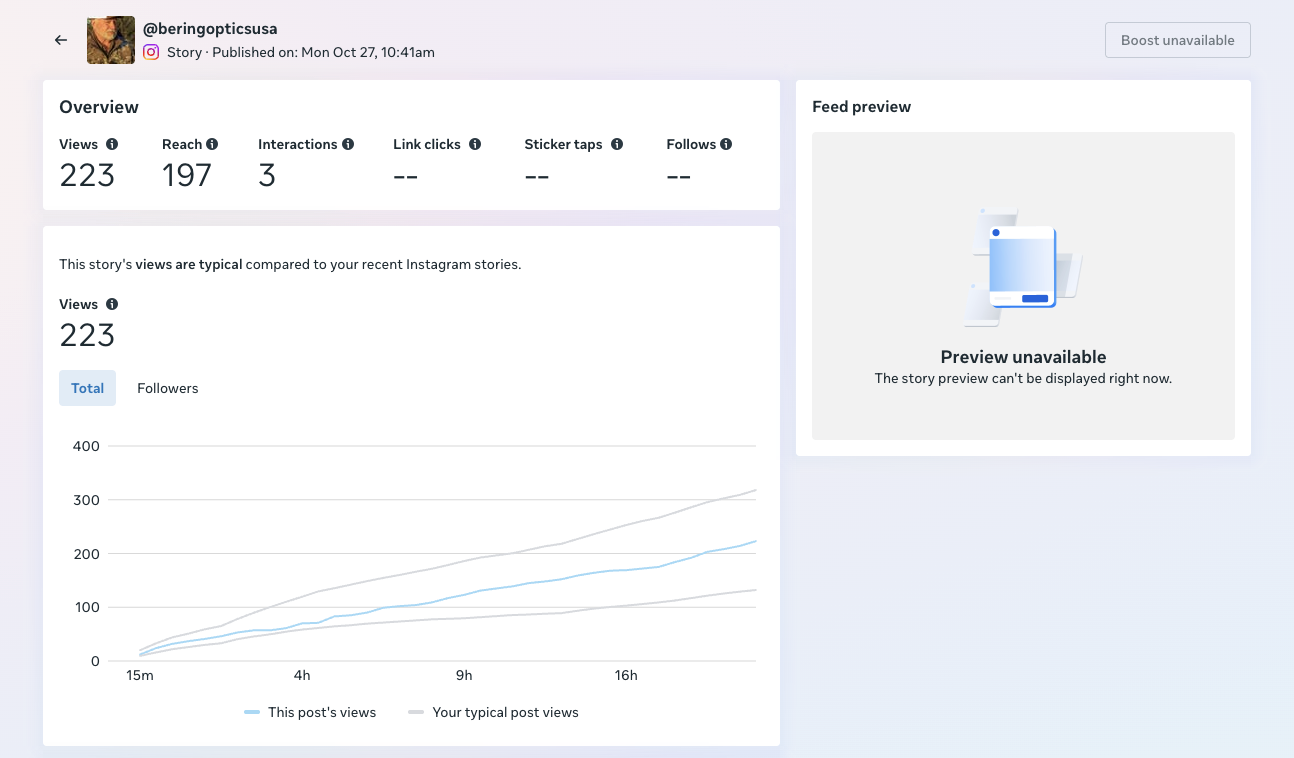Click the Sticker taps info icon

617,144
